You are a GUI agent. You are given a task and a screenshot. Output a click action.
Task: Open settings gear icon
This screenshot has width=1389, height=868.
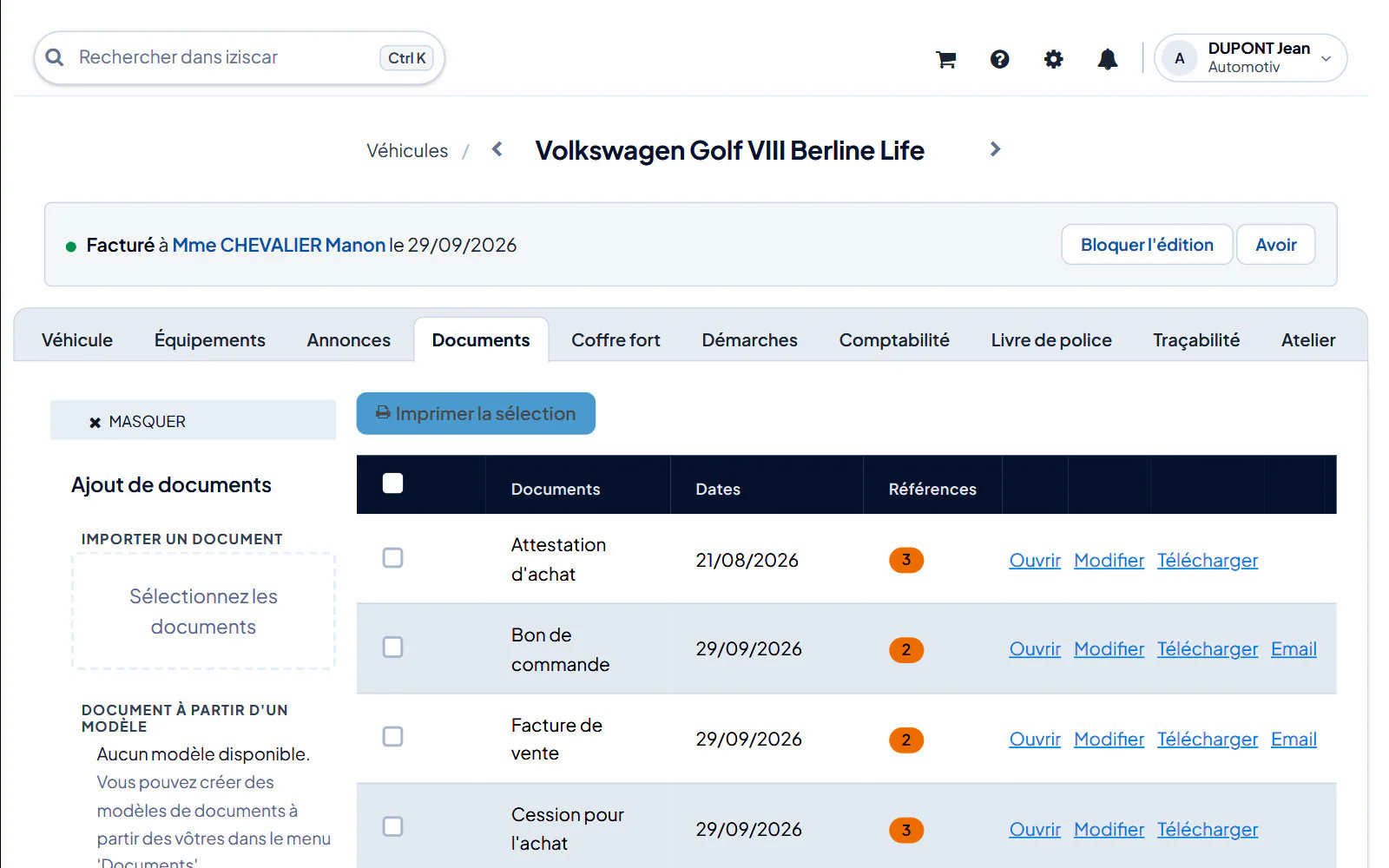click(1053, 59)
